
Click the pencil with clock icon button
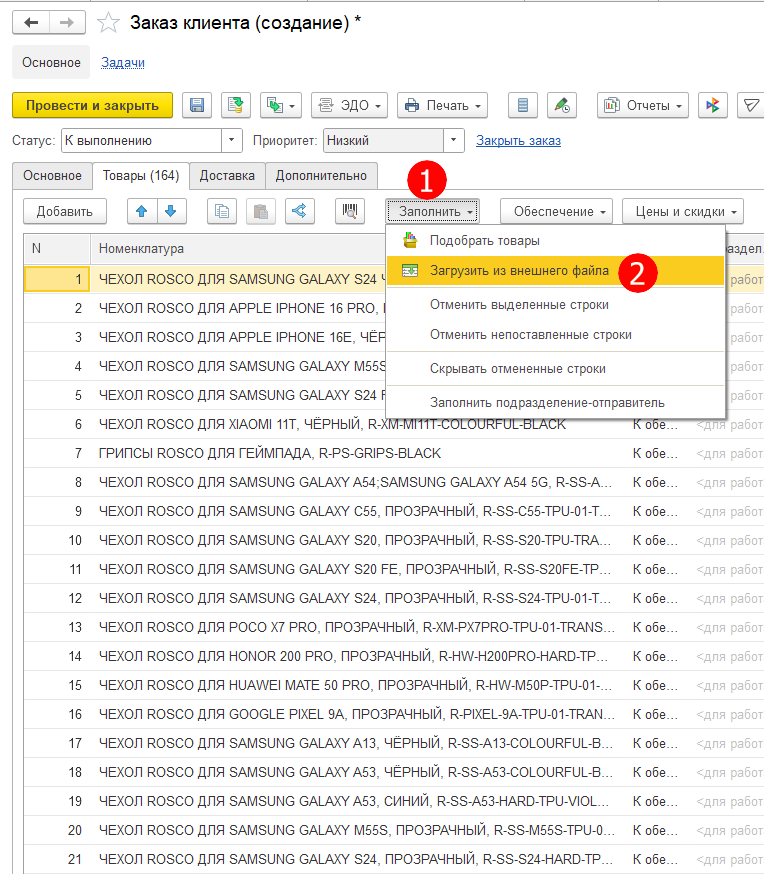click(562, 105)
